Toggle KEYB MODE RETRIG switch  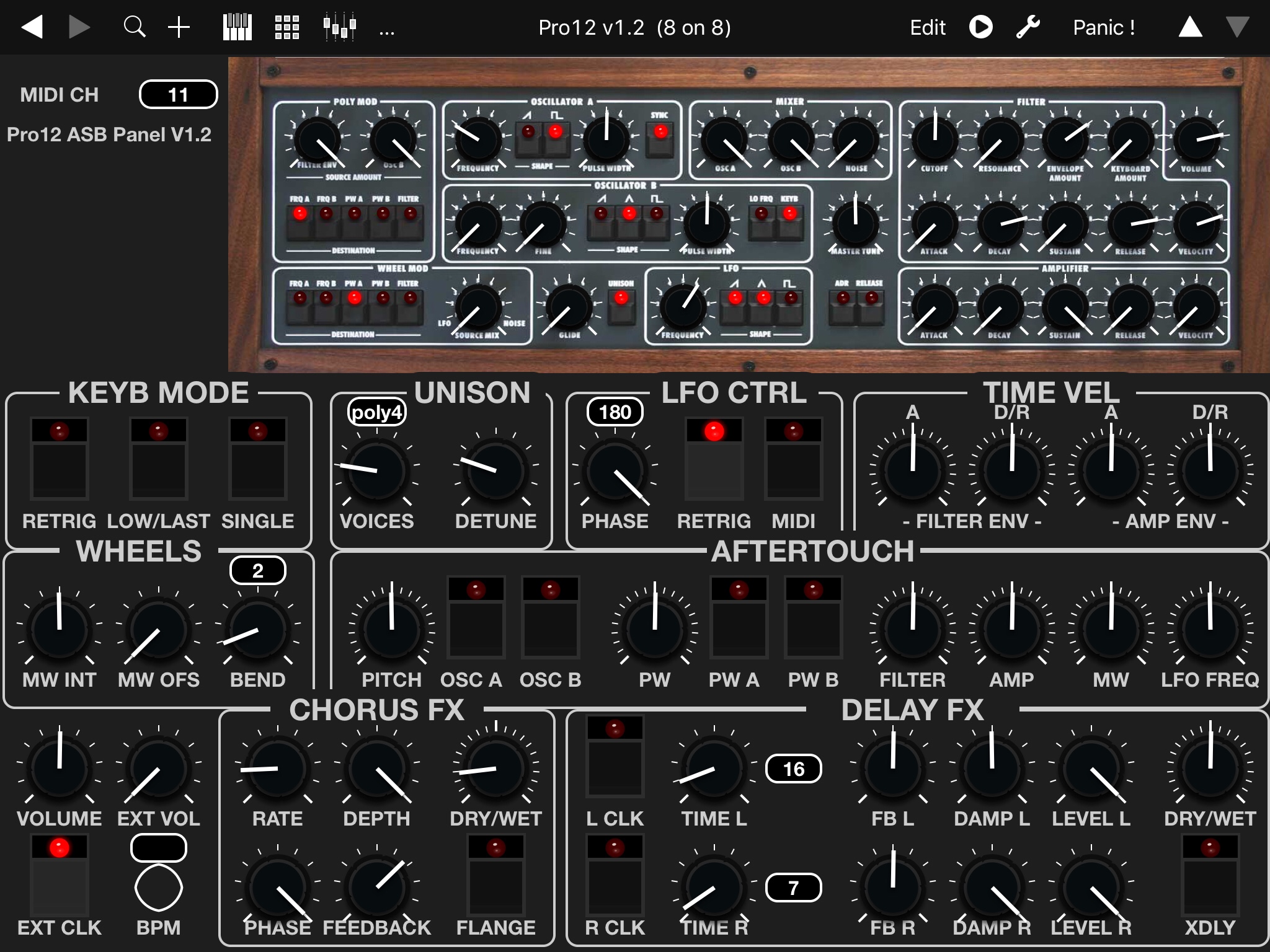(x=60, y=459)
